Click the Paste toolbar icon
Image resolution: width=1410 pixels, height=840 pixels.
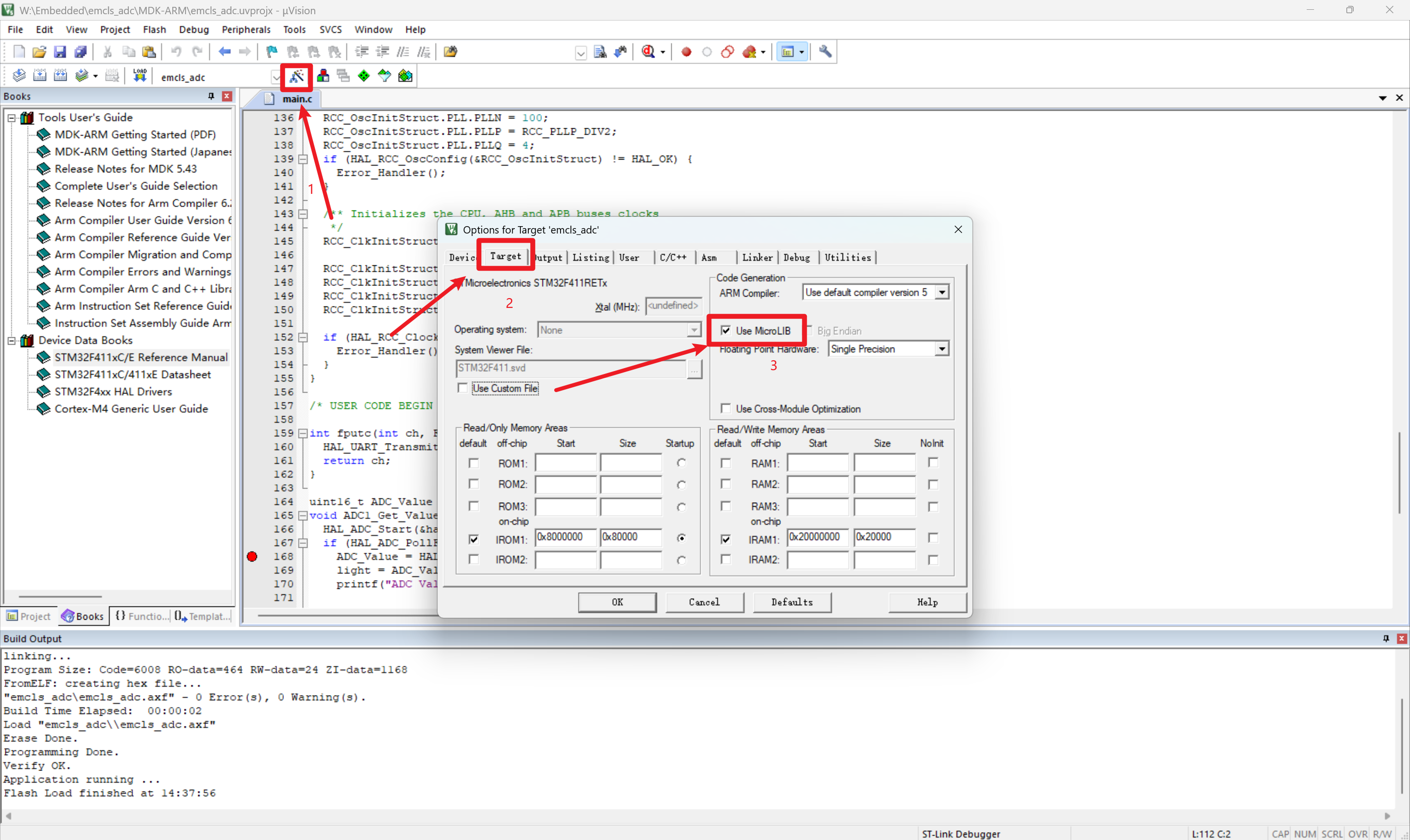pos(149,52)
